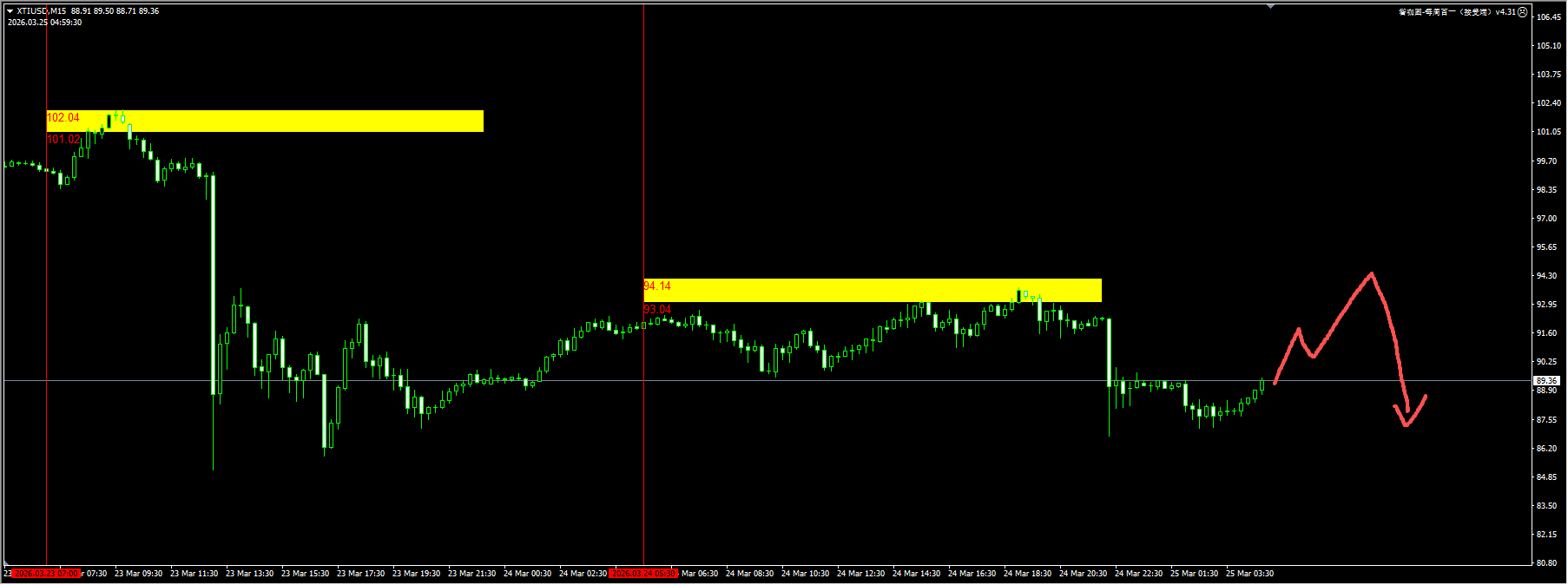Screen dimensions: 1568x585
Task: Click the 2026.03.25 04:59:30 timestamp text
Action: (x=45, y=23)
